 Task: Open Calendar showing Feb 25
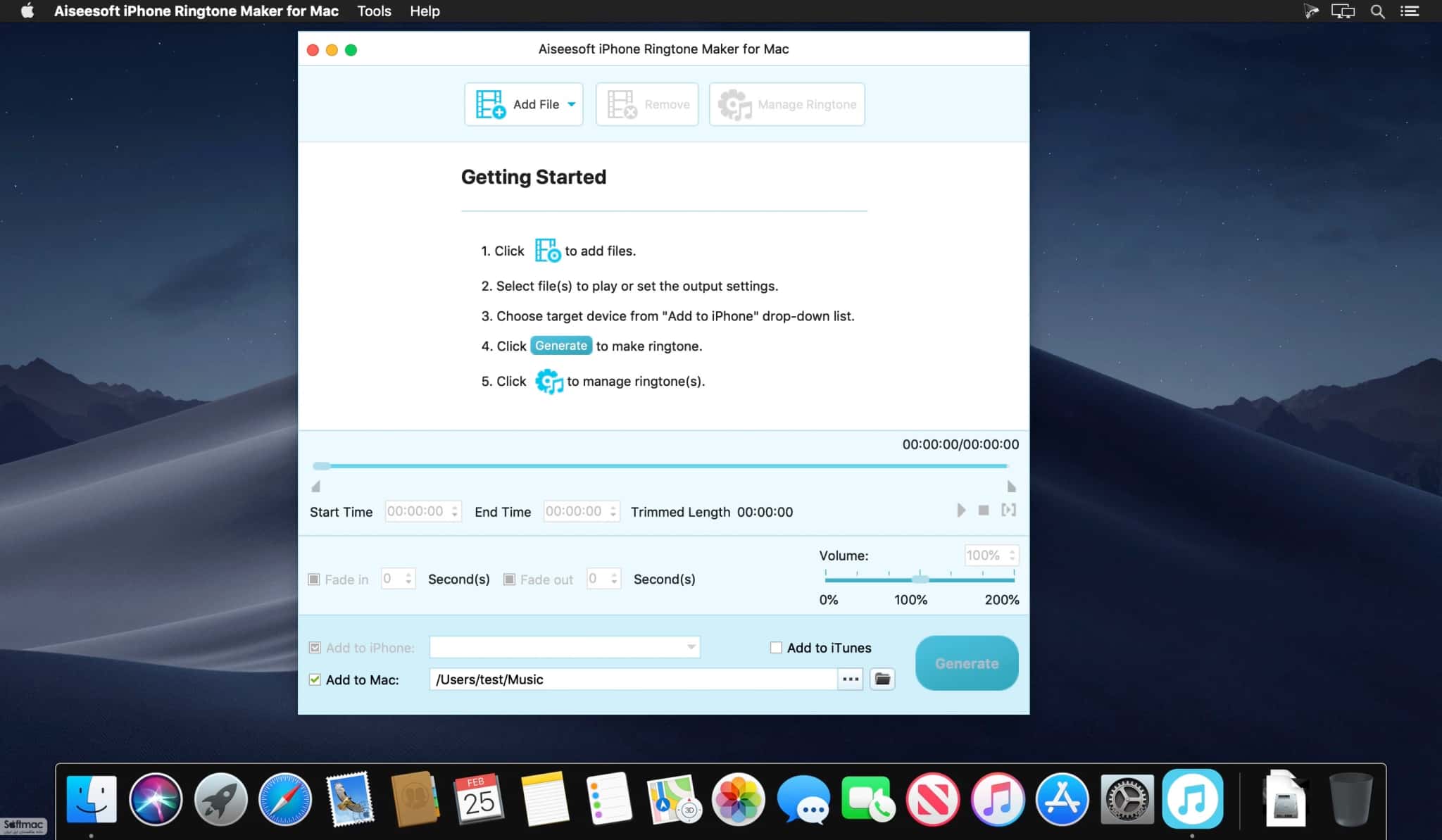point(479,799)
